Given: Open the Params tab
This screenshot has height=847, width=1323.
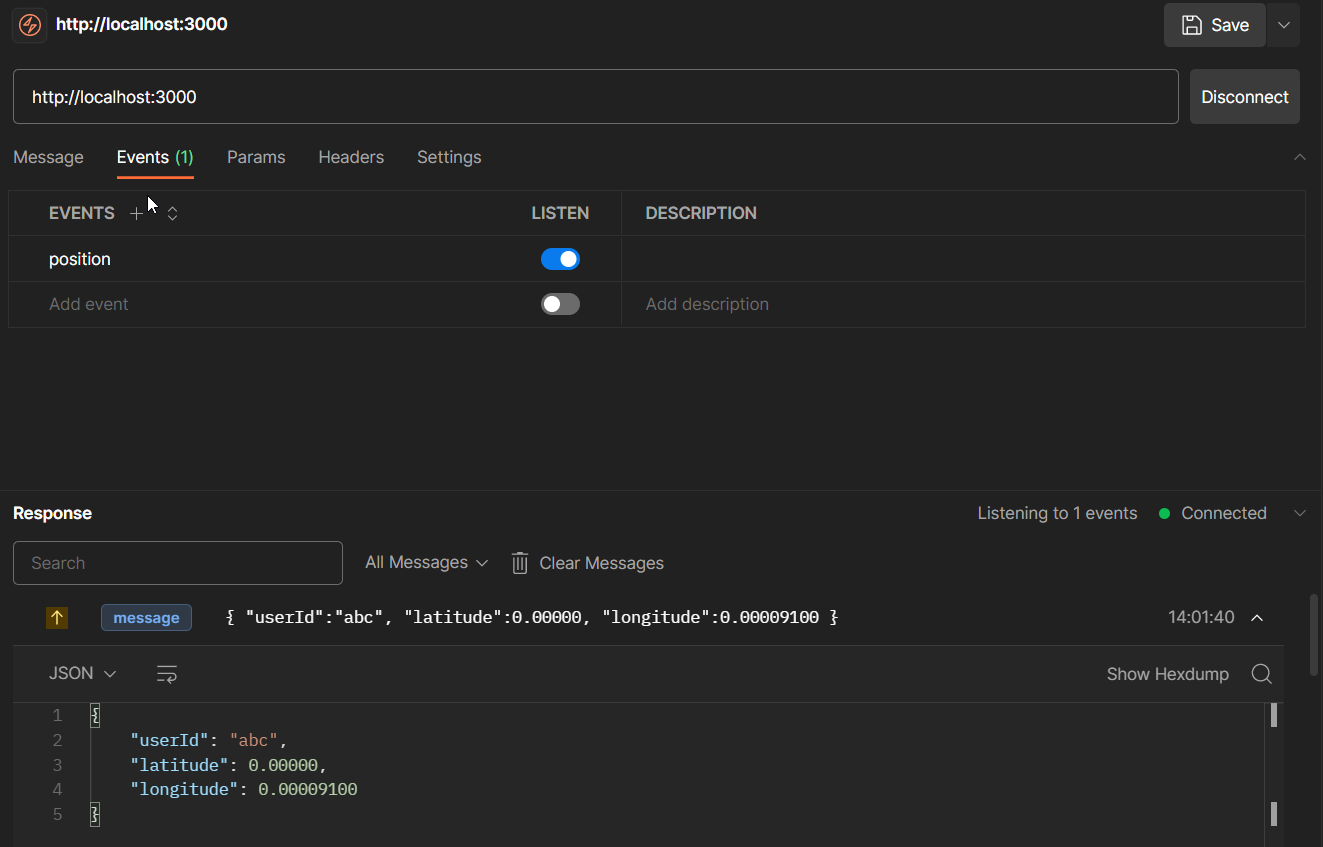Looking at the screenshot, I should 256,157.
